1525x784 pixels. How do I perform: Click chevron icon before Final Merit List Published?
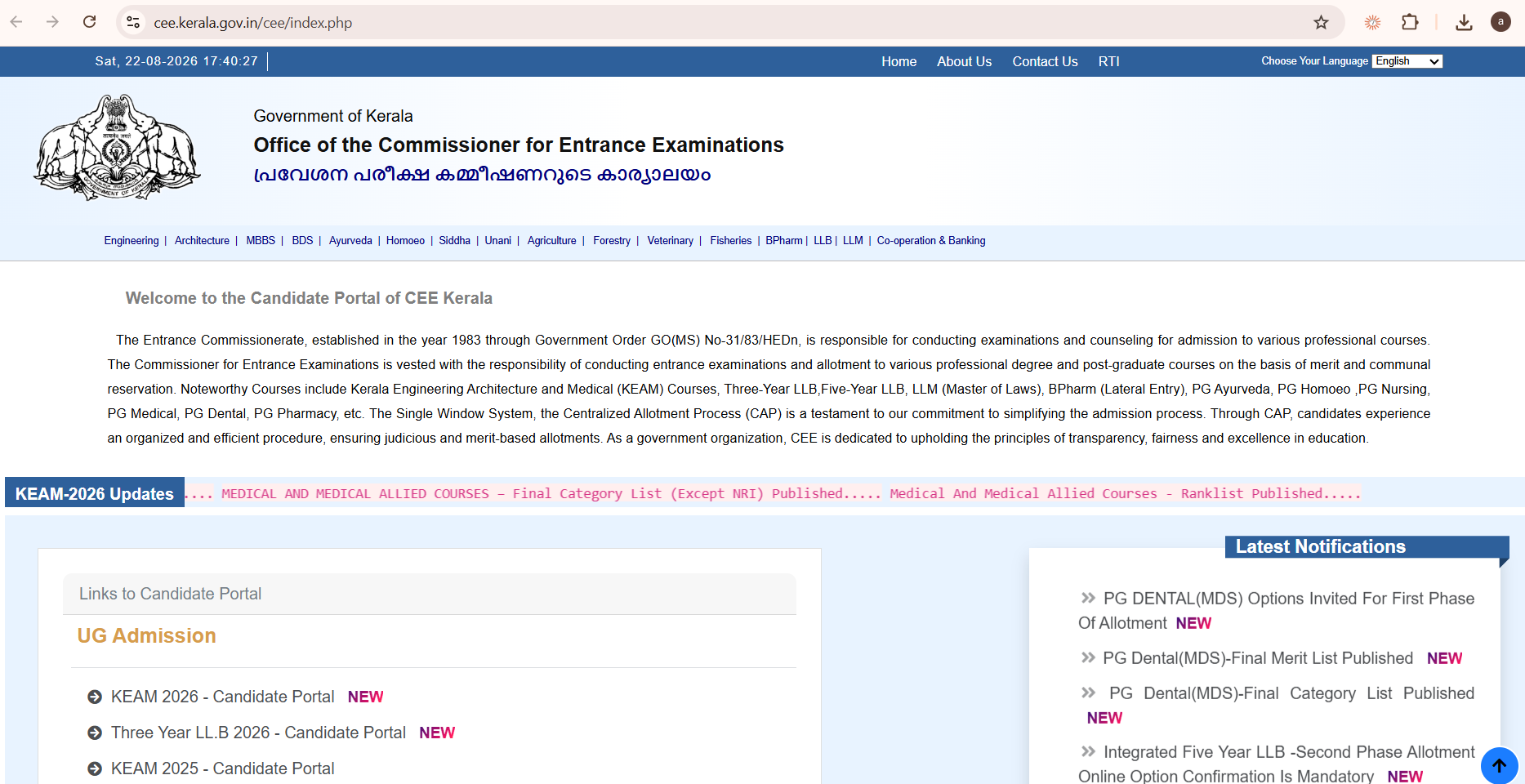(1088, 657)
